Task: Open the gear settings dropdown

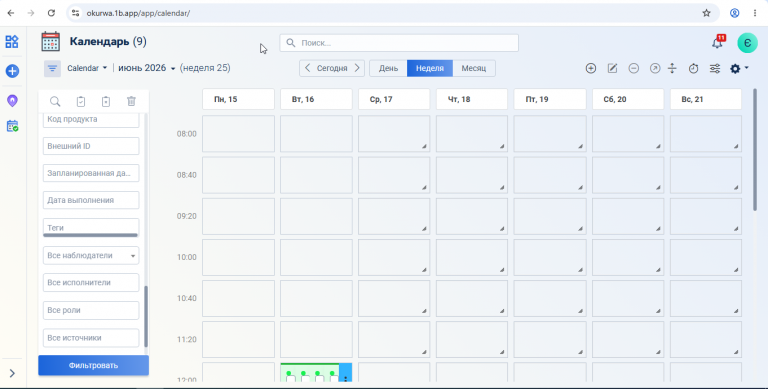Action: [x=739, y=69]
